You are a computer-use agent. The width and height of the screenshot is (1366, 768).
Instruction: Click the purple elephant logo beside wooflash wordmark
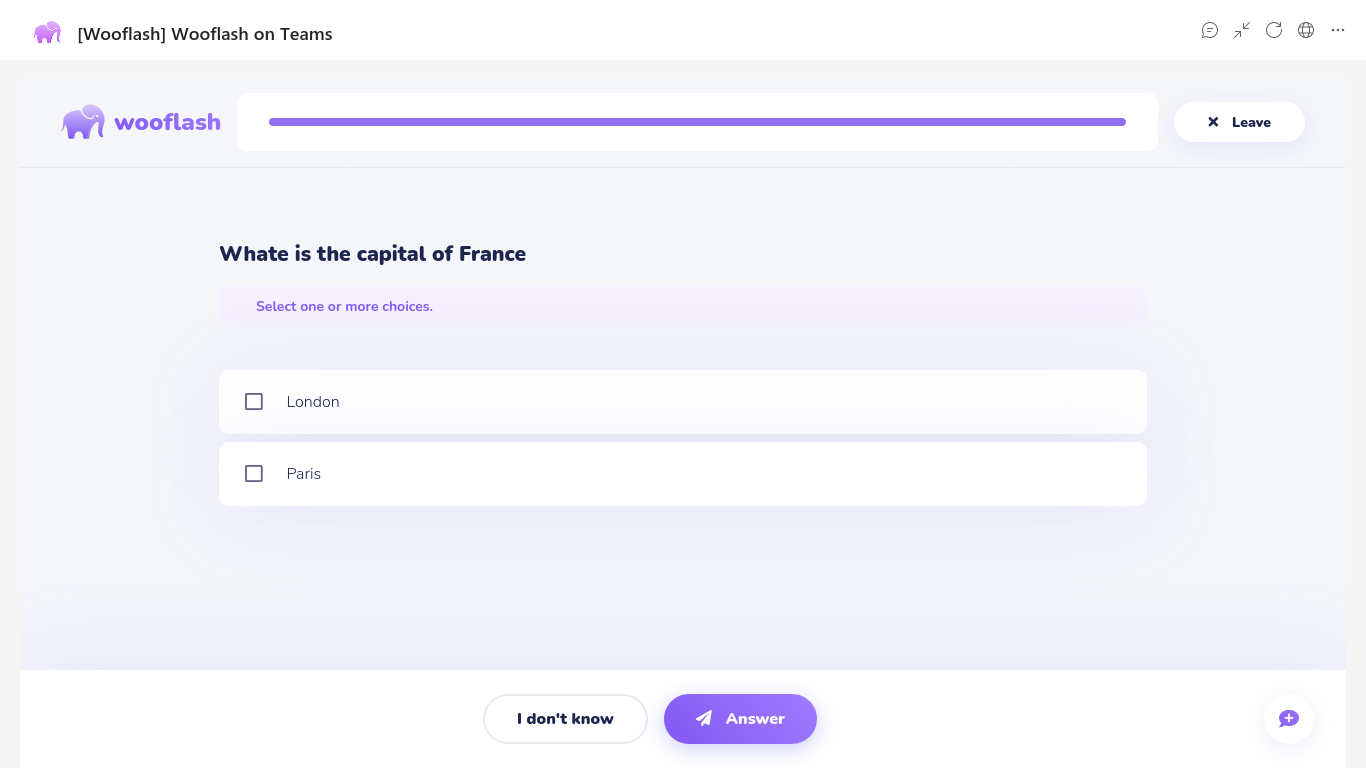[83, 122]
